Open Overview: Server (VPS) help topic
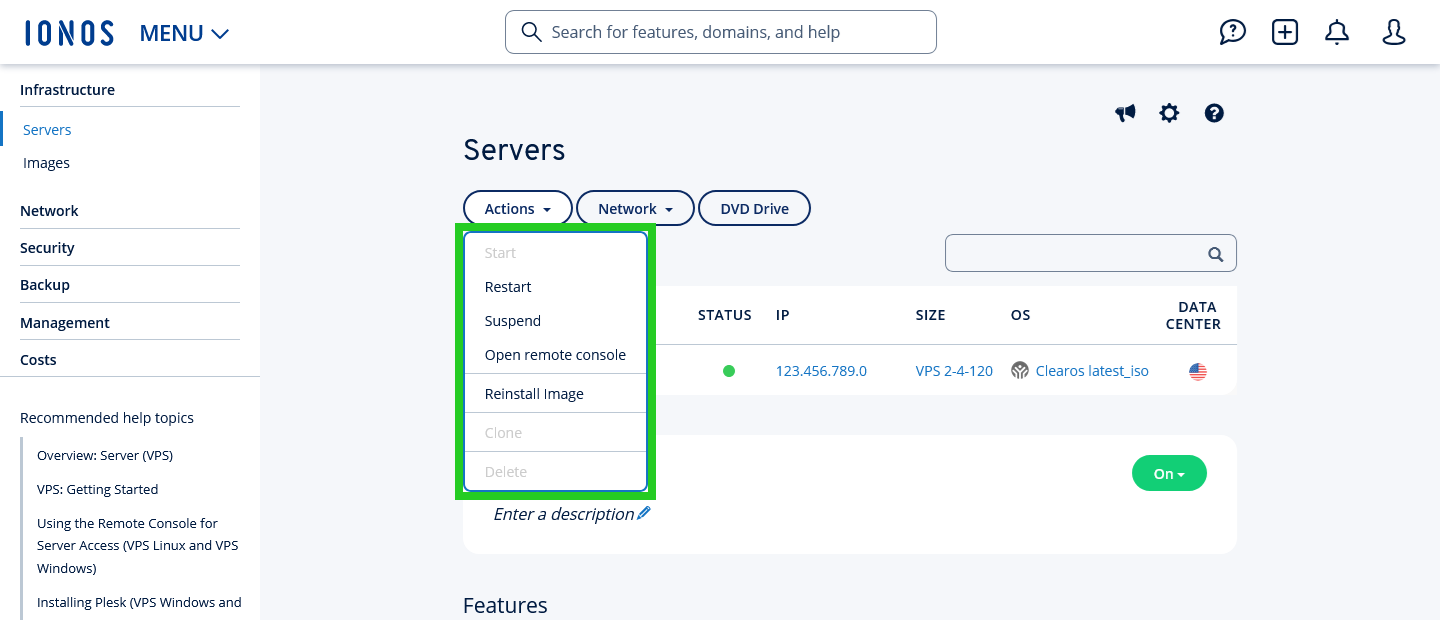This screenshot has height=620, width=1440. coord(105,455)
